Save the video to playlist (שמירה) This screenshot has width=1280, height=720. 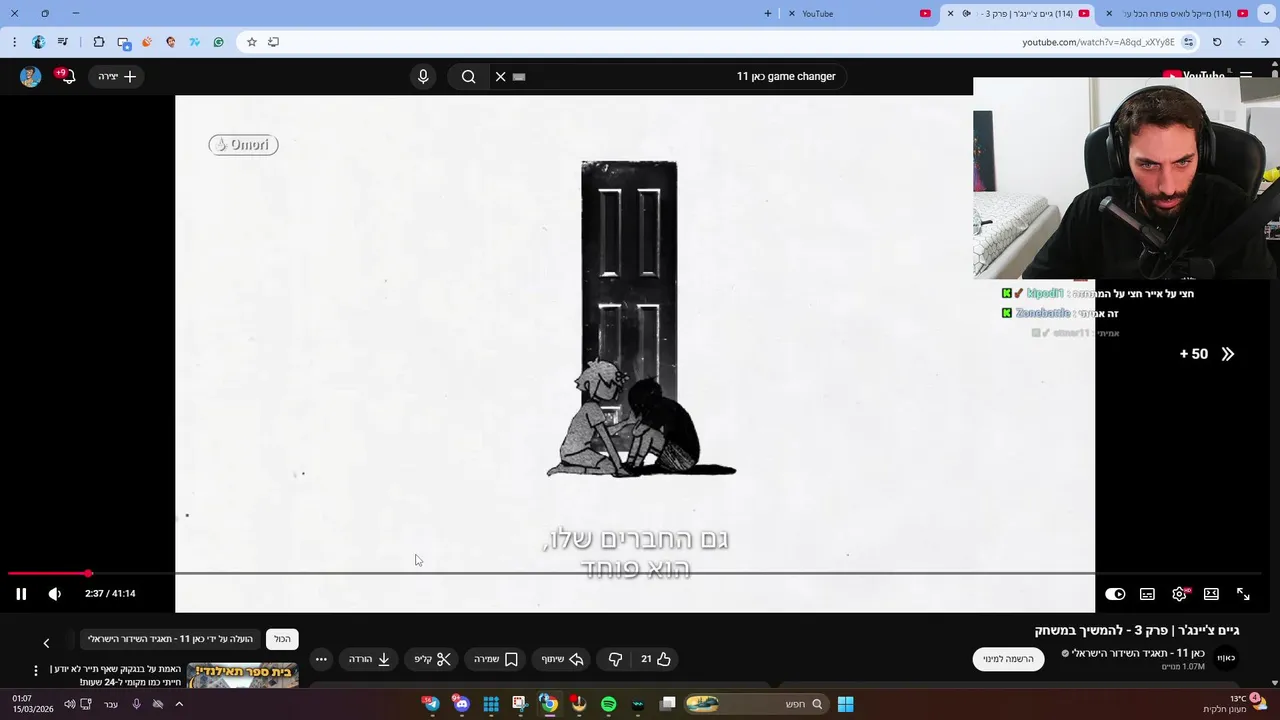[495, 659]
